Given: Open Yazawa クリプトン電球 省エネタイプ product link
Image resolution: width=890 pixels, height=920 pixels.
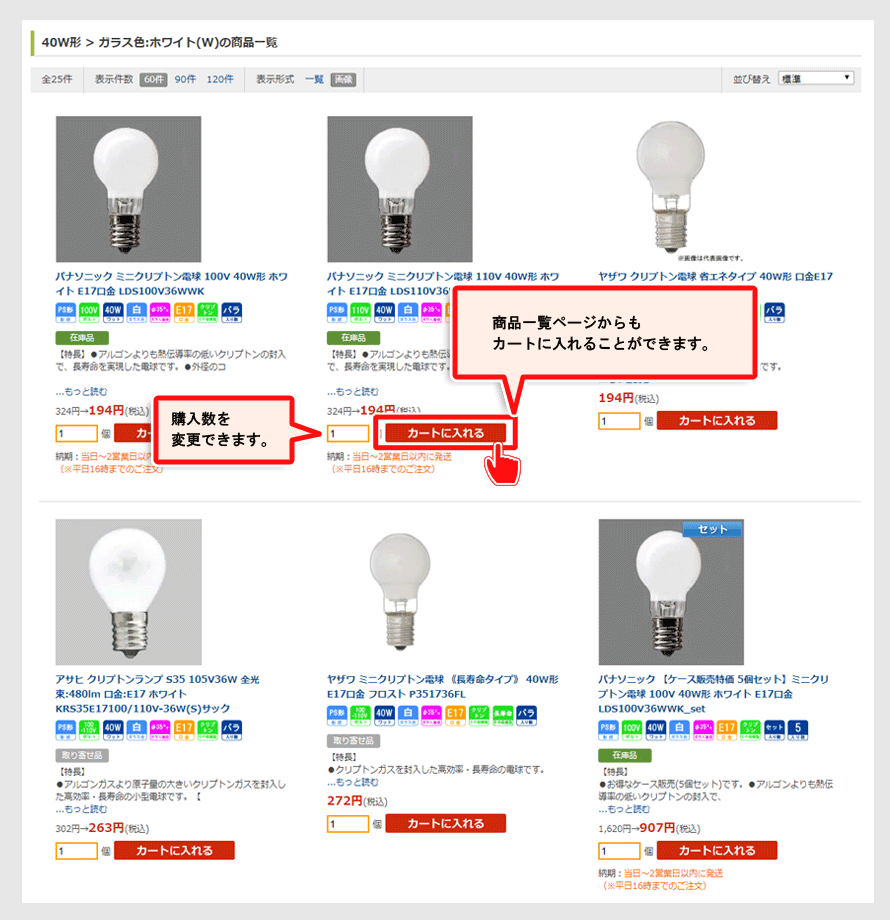Looking at the screenshot, I should [x=715, y=276].
